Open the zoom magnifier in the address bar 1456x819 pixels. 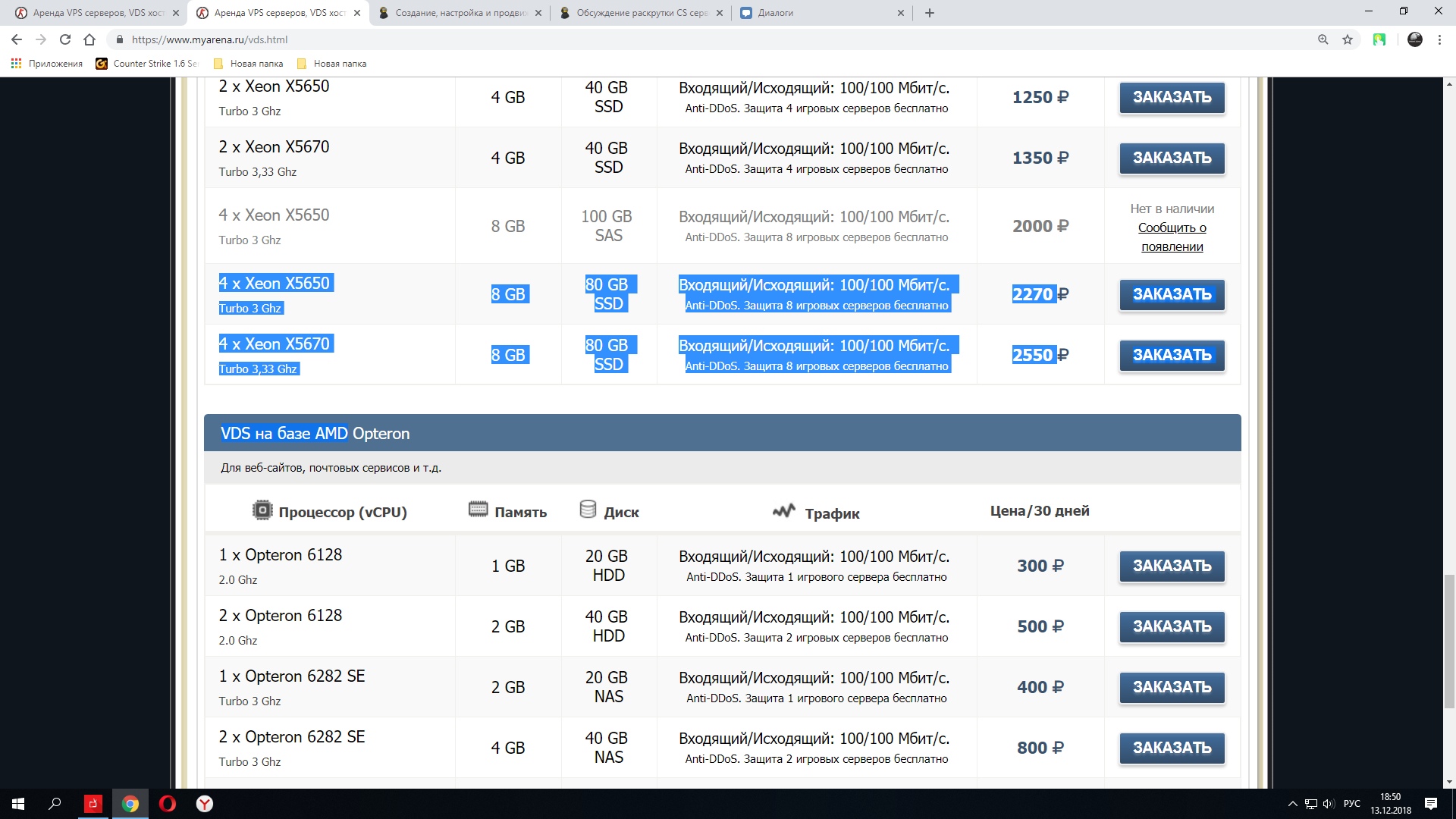[1323, 39]
